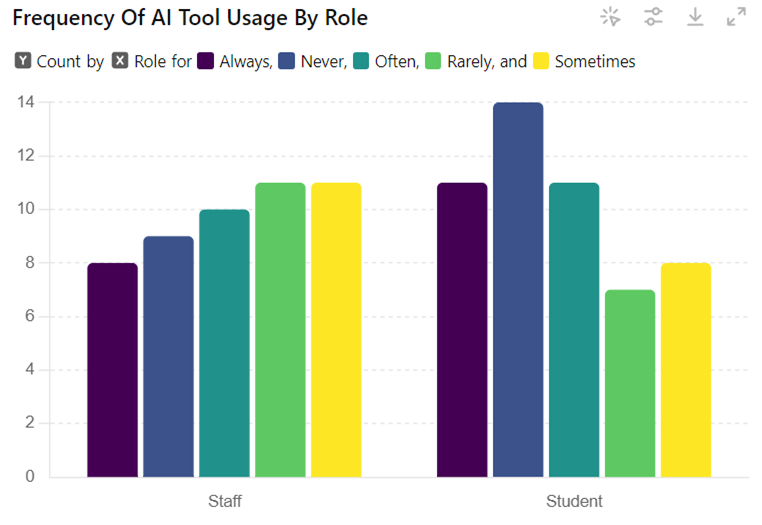The image size is (762, 525).
Task: Hide the Rarely series via green swatch
Action: click(x=434, y=61)
